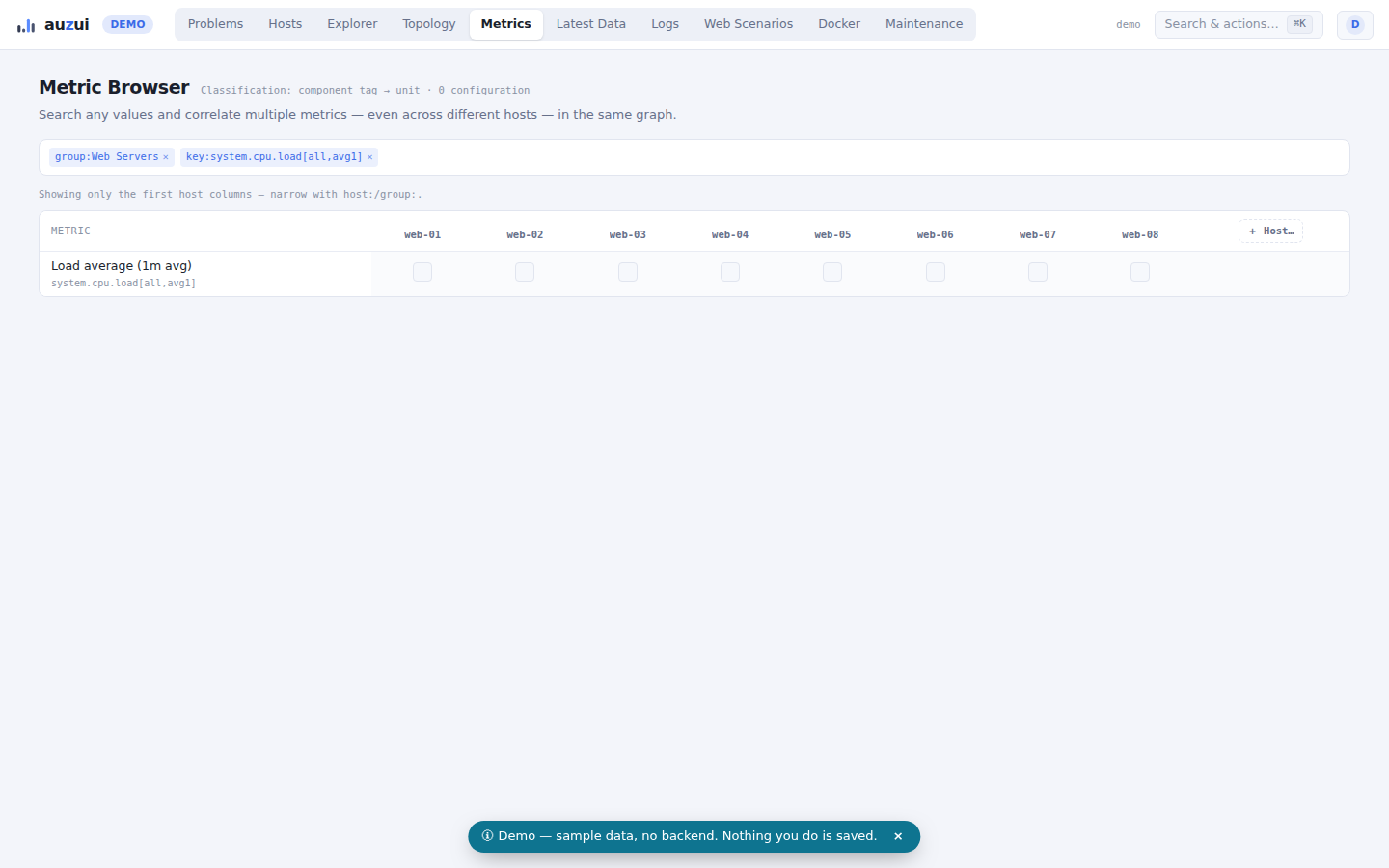
Task: Click the Load average (1m avg) metric row
Action: coord(694,274)
